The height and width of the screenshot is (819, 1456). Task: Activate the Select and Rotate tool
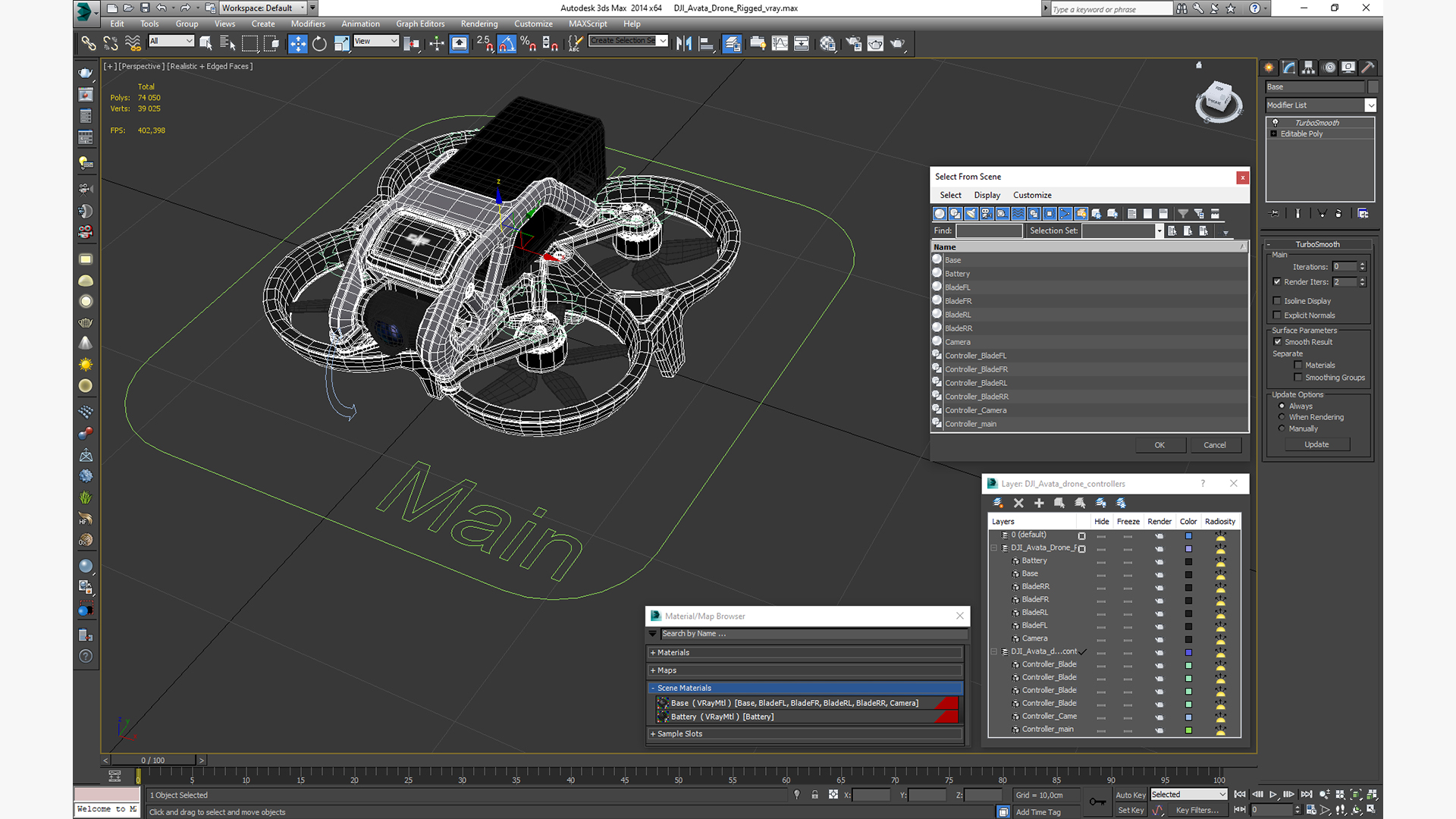tap(320, 43)
